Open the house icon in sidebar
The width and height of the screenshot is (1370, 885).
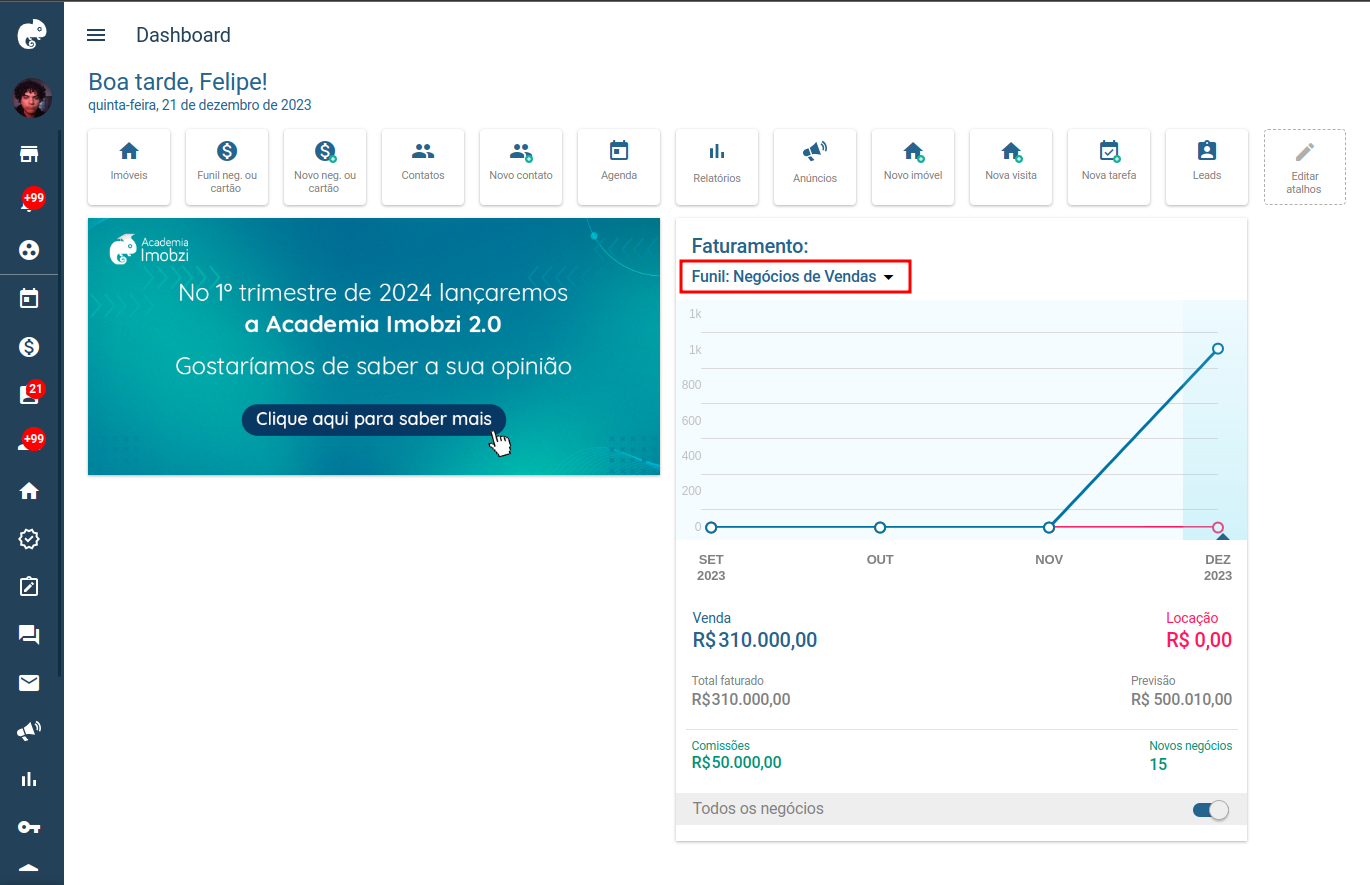point(29,491)
